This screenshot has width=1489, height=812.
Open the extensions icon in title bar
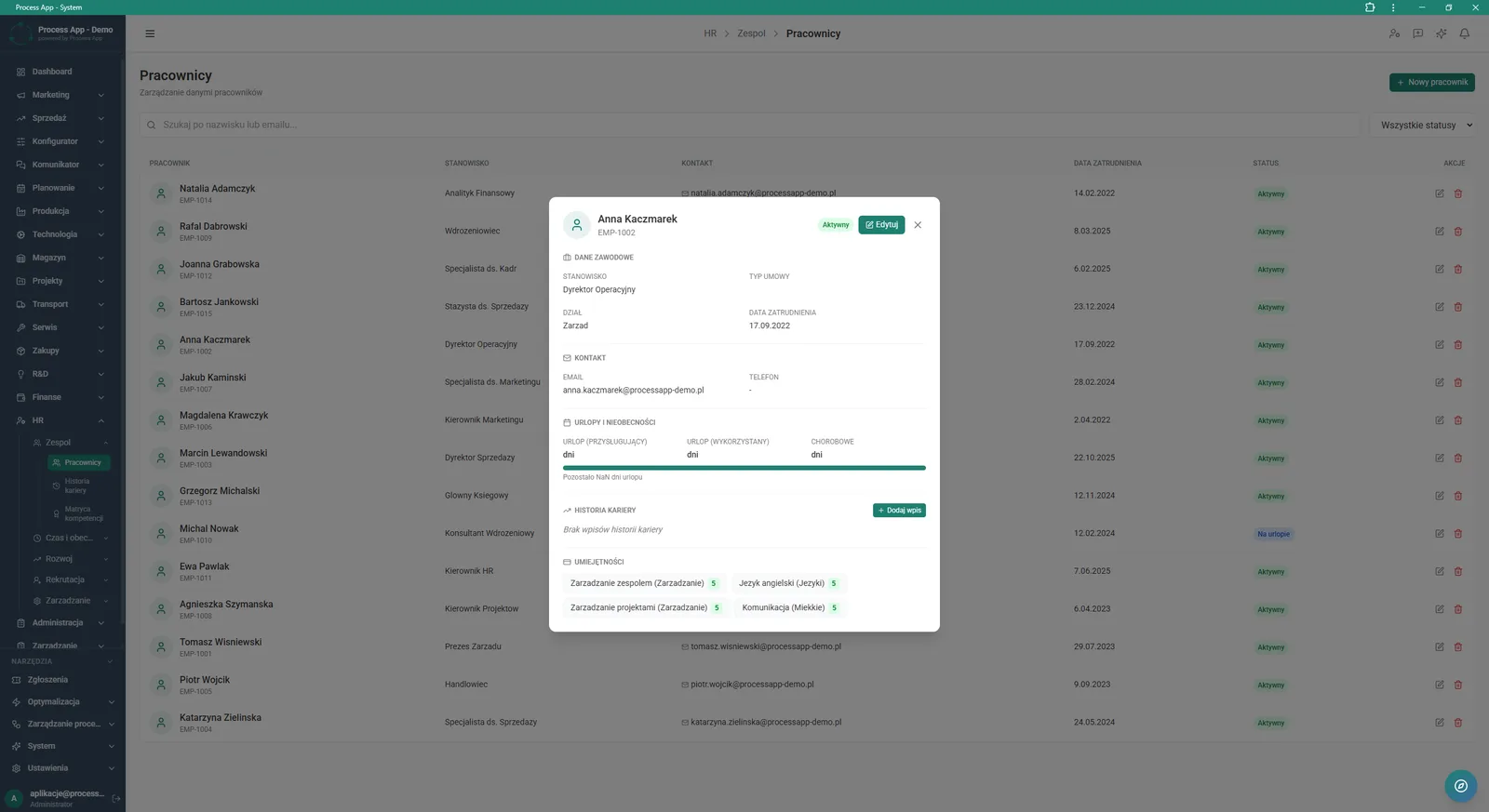[x=1370, y=7]
